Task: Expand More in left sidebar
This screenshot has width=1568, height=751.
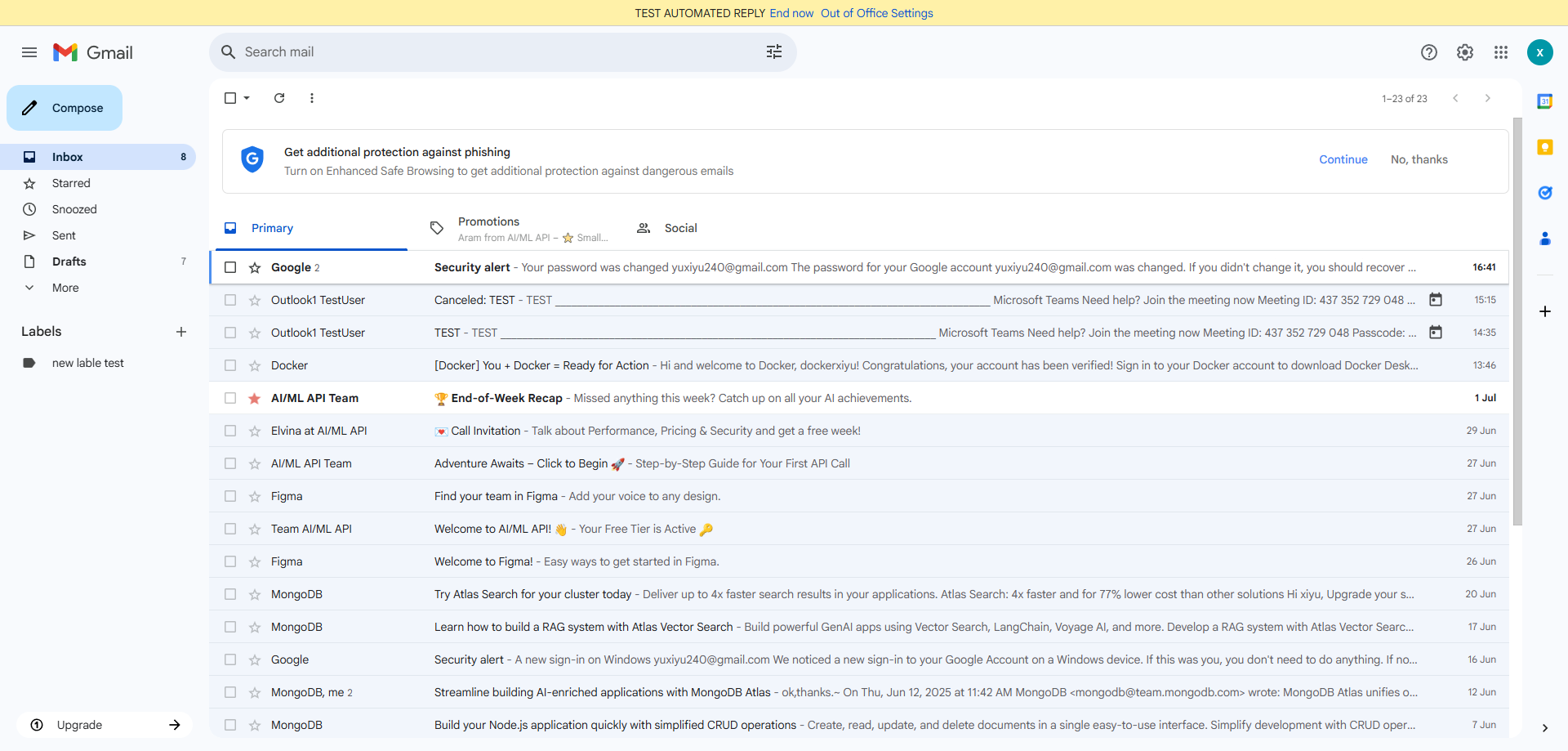Action: pos(65,288)
